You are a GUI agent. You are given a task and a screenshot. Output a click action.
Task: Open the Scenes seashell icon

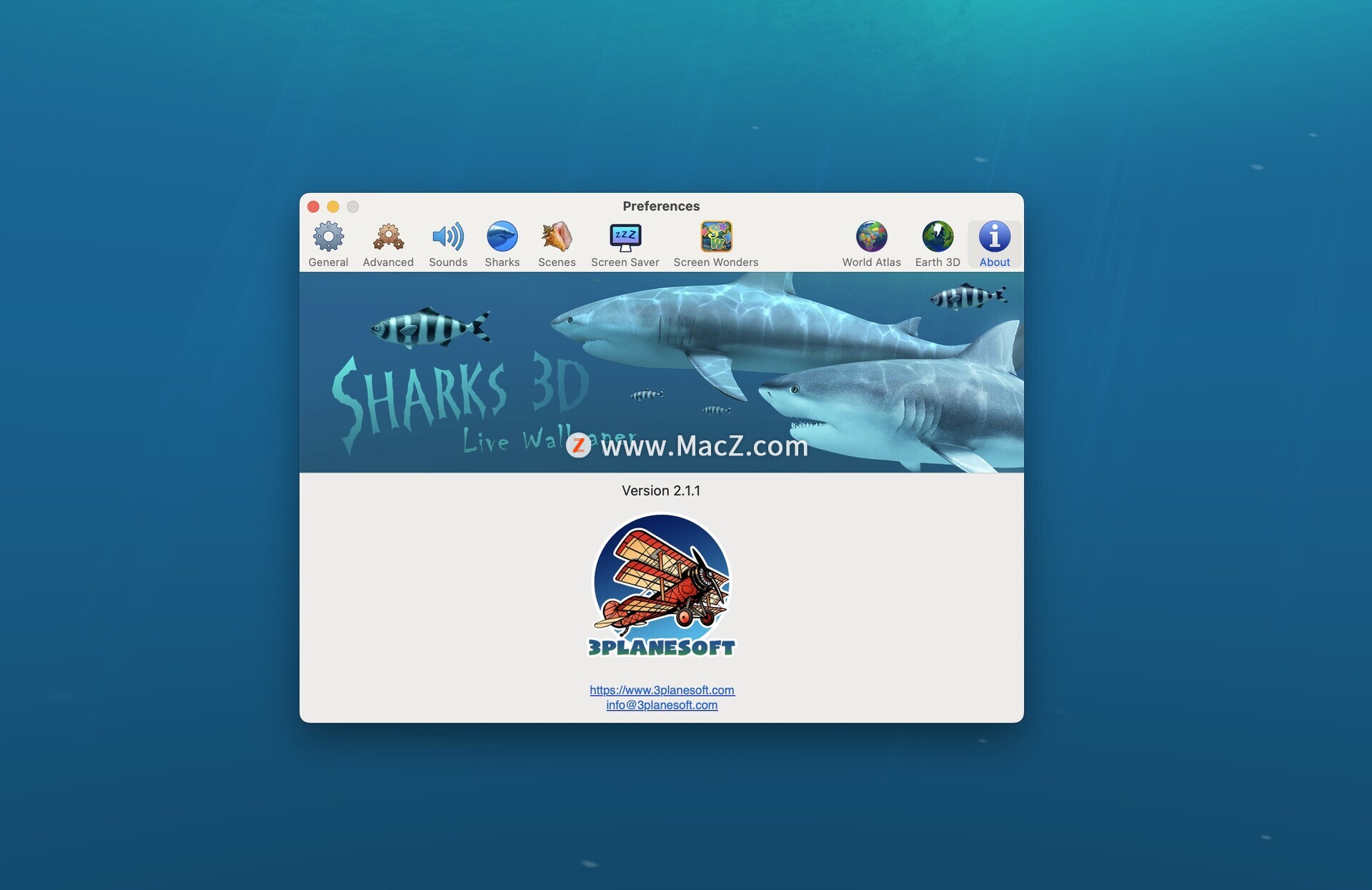tap(557, 237)
